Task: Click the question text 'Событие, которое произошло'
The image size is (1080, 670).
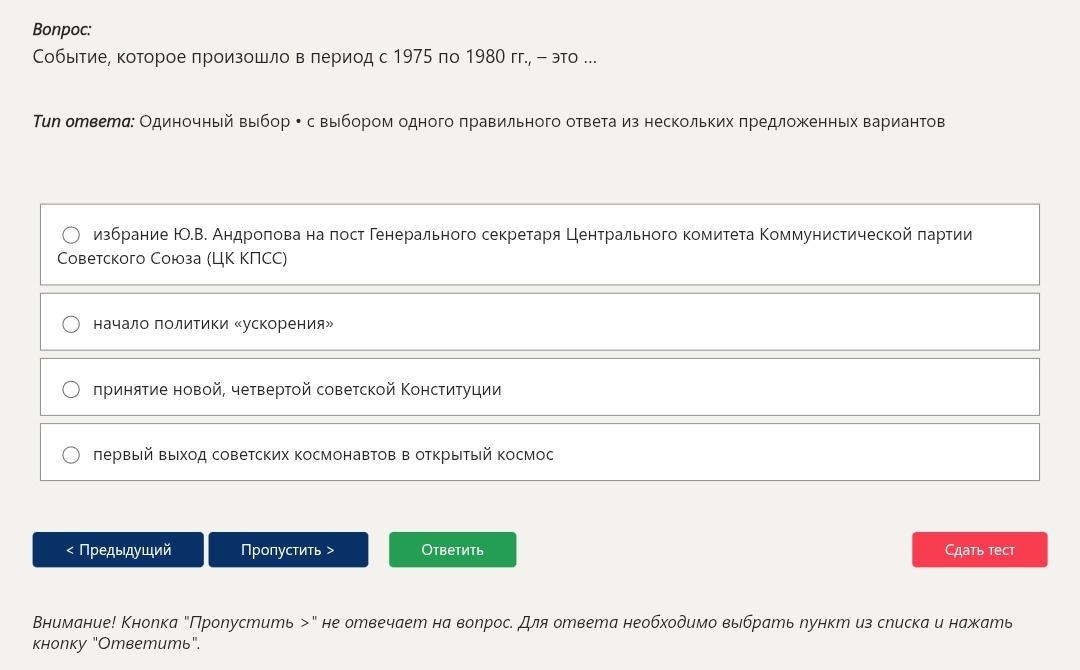Action: point(162,56)
